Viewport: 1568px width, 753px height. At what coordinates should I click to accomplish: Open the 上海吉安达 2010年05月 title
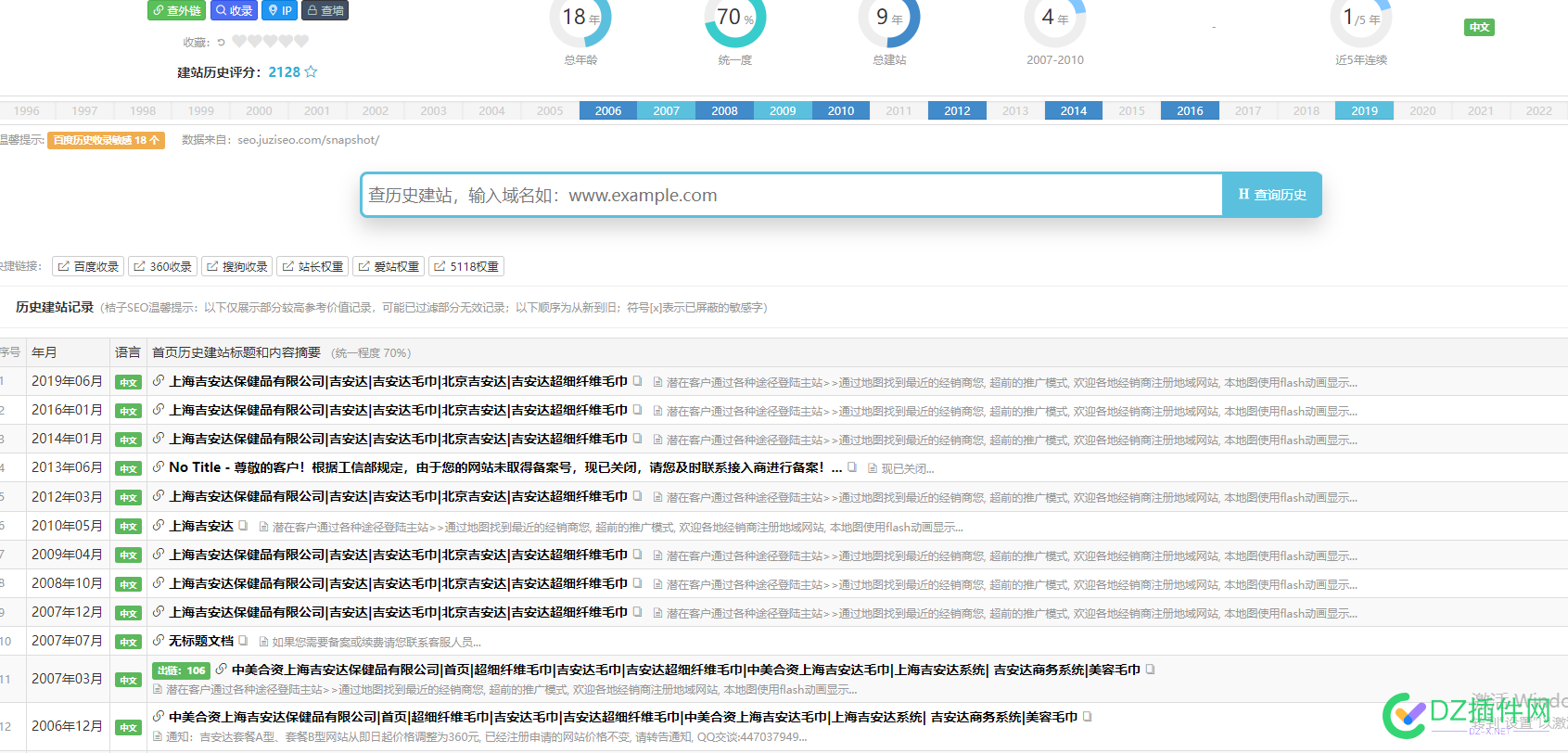pyautogui.click(x=201, y=526)
